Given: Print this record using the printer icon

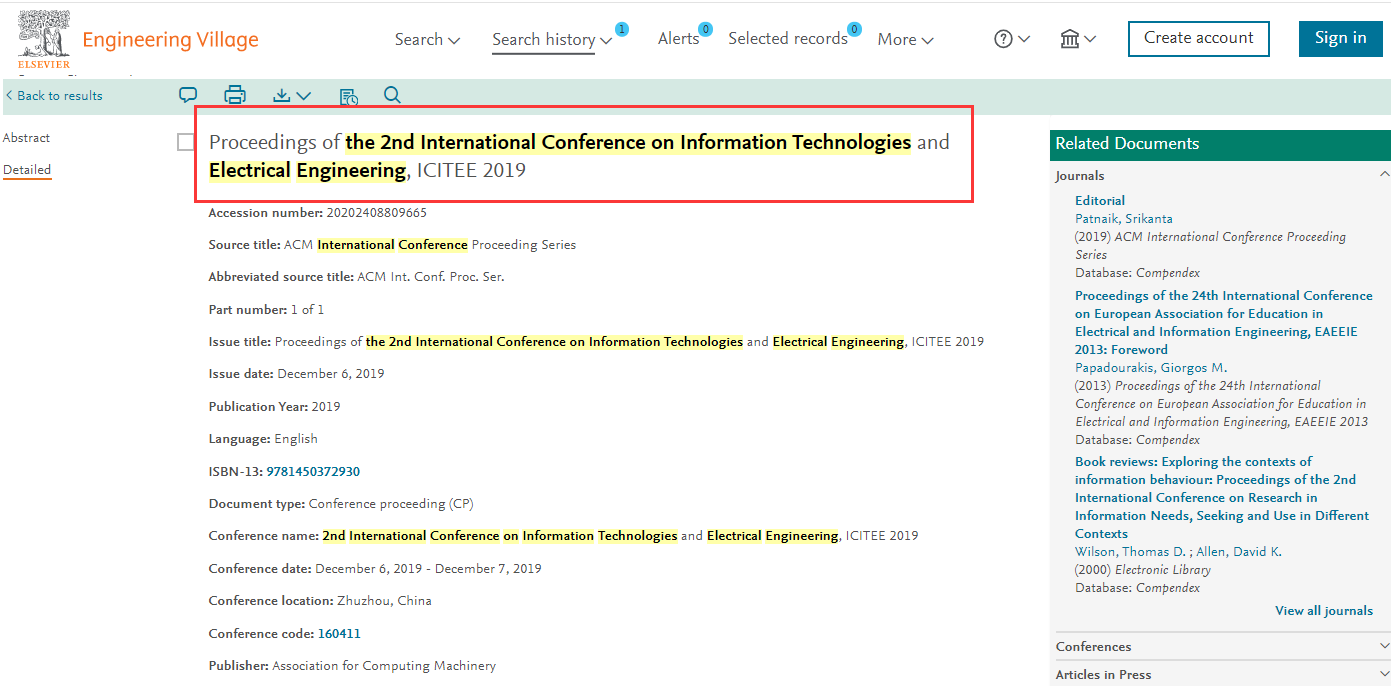Looking at the screenshot, I should click(235, 95).
